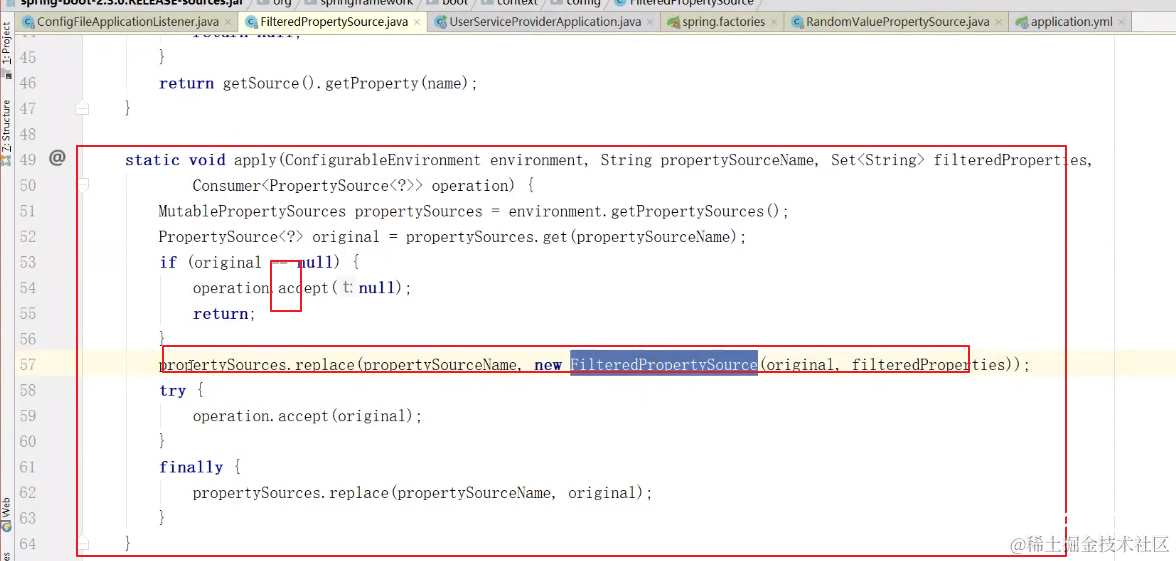Collapse the method fold marker at line 50
1176x561 pixels.
(x=82, y=185)
